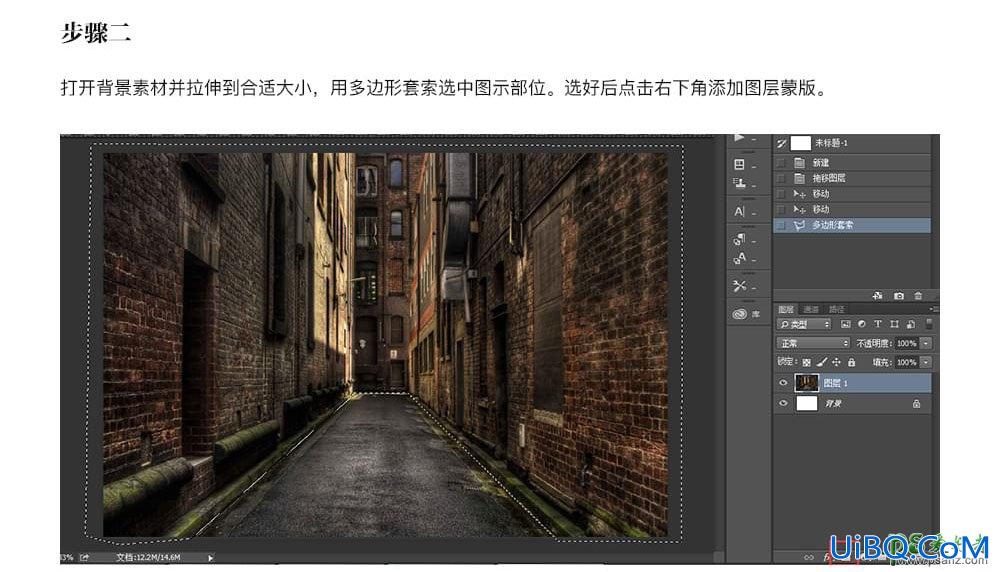Click 文档:12.2M/14.6M status text
The image size is (1000, 572).
[148, 557]
